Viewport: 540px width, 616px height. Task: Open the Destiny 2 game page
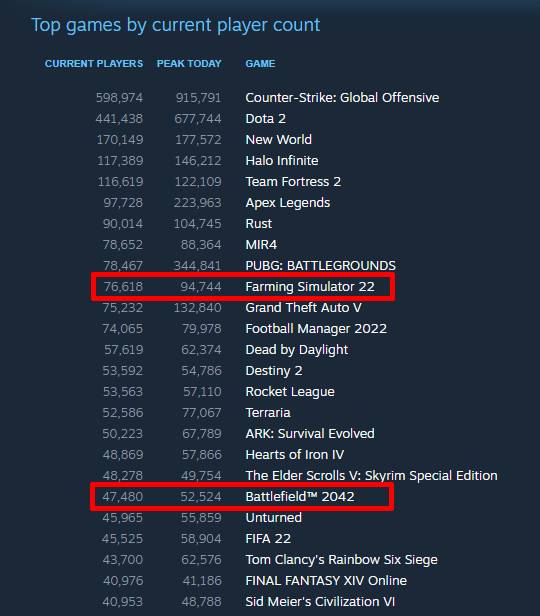coord(274,371)
